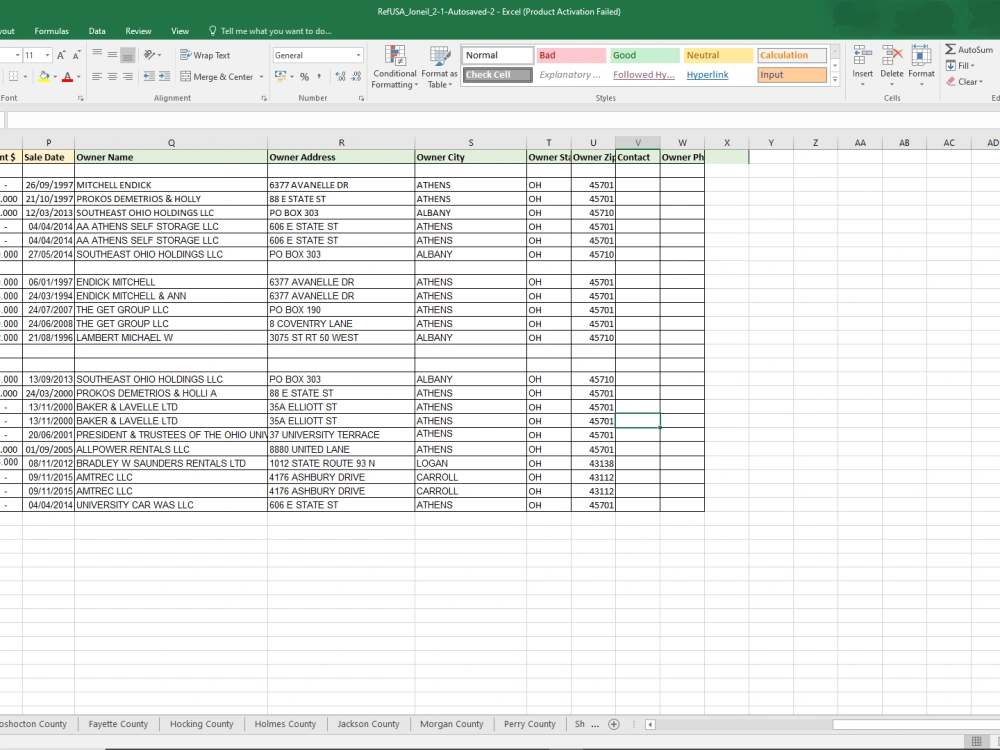This screenshot has width=1000, height=750.
Task: Center cell text horizontally
Action: (x=112, y=77)
